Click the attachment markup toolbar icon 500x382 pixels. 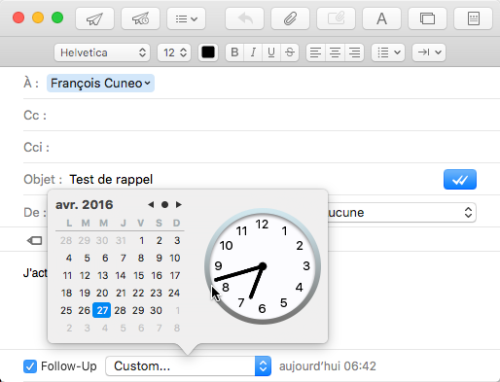[336, 19]
